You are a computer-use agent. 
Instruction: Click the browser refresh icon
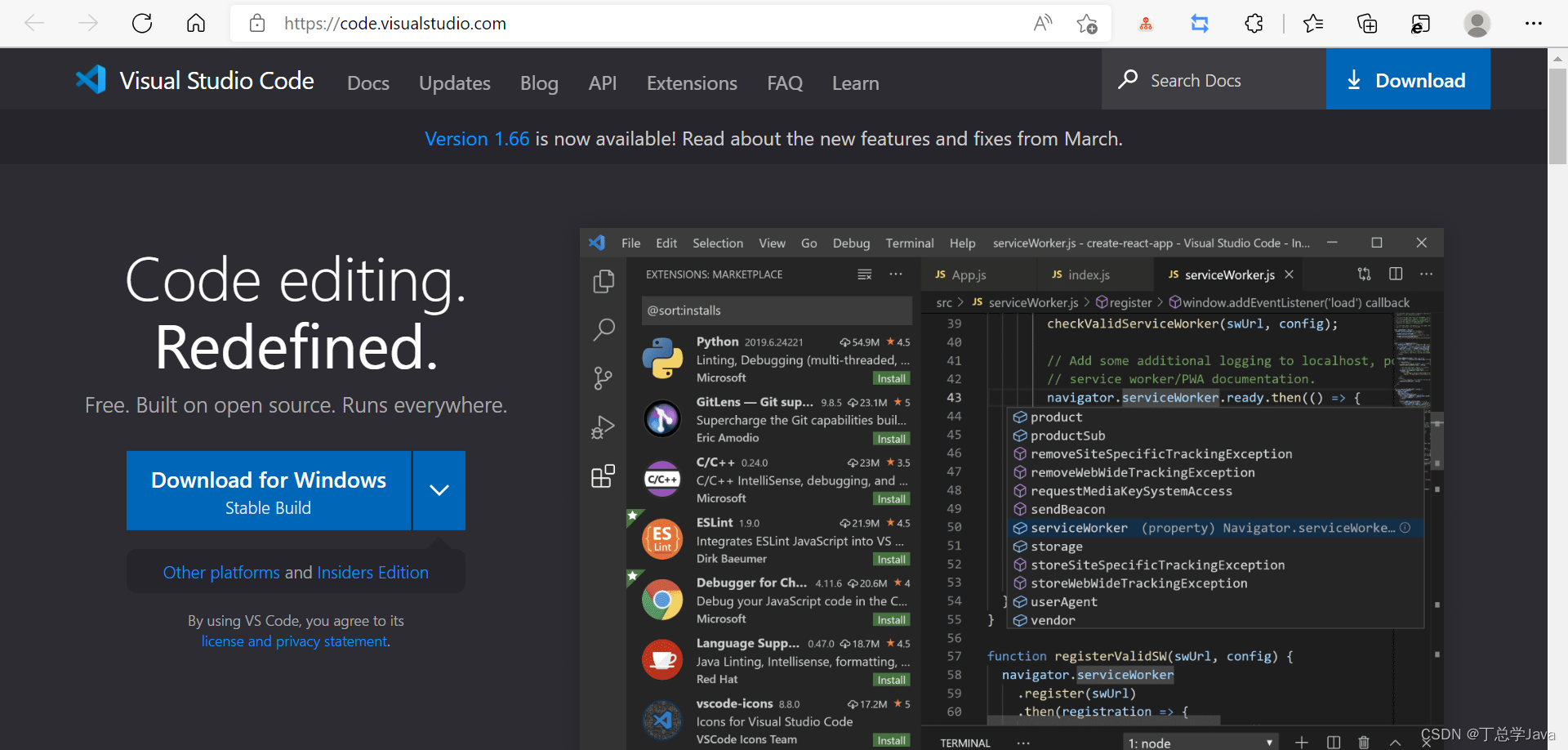[x=142, y=23]
